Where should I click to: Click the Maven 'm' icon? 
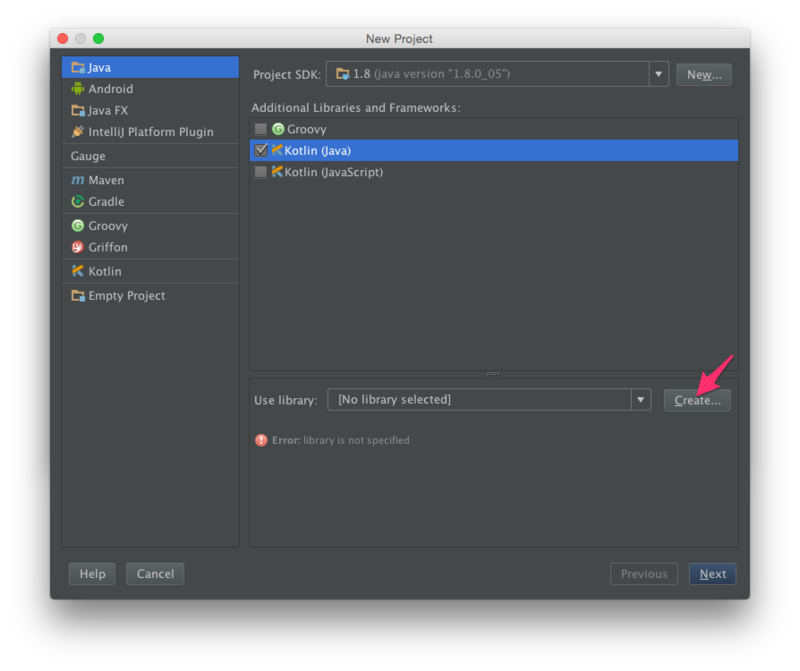[x=78, y=180]
